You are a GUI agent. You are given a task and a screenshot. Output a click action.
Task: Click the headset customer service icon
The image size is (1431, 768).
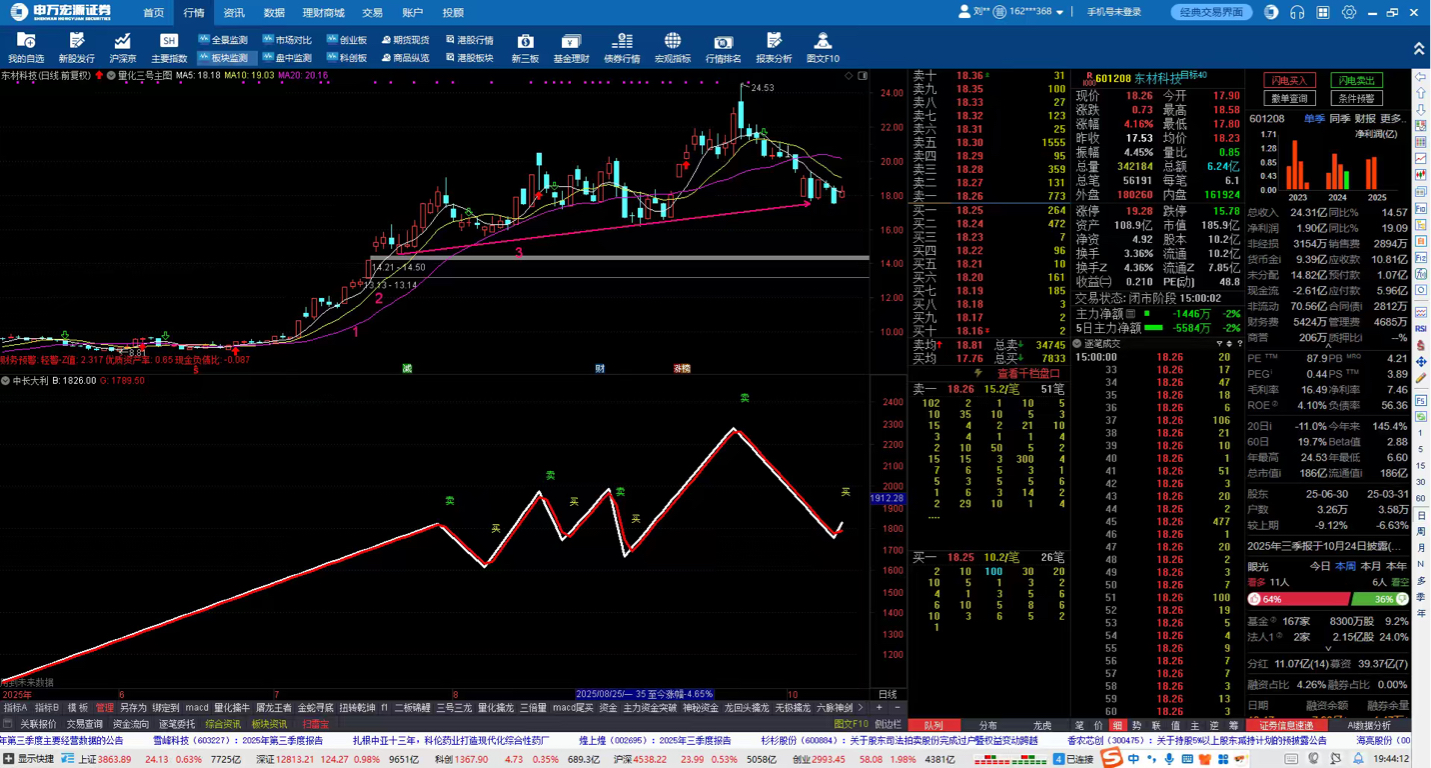click(x=1297, y=12)
